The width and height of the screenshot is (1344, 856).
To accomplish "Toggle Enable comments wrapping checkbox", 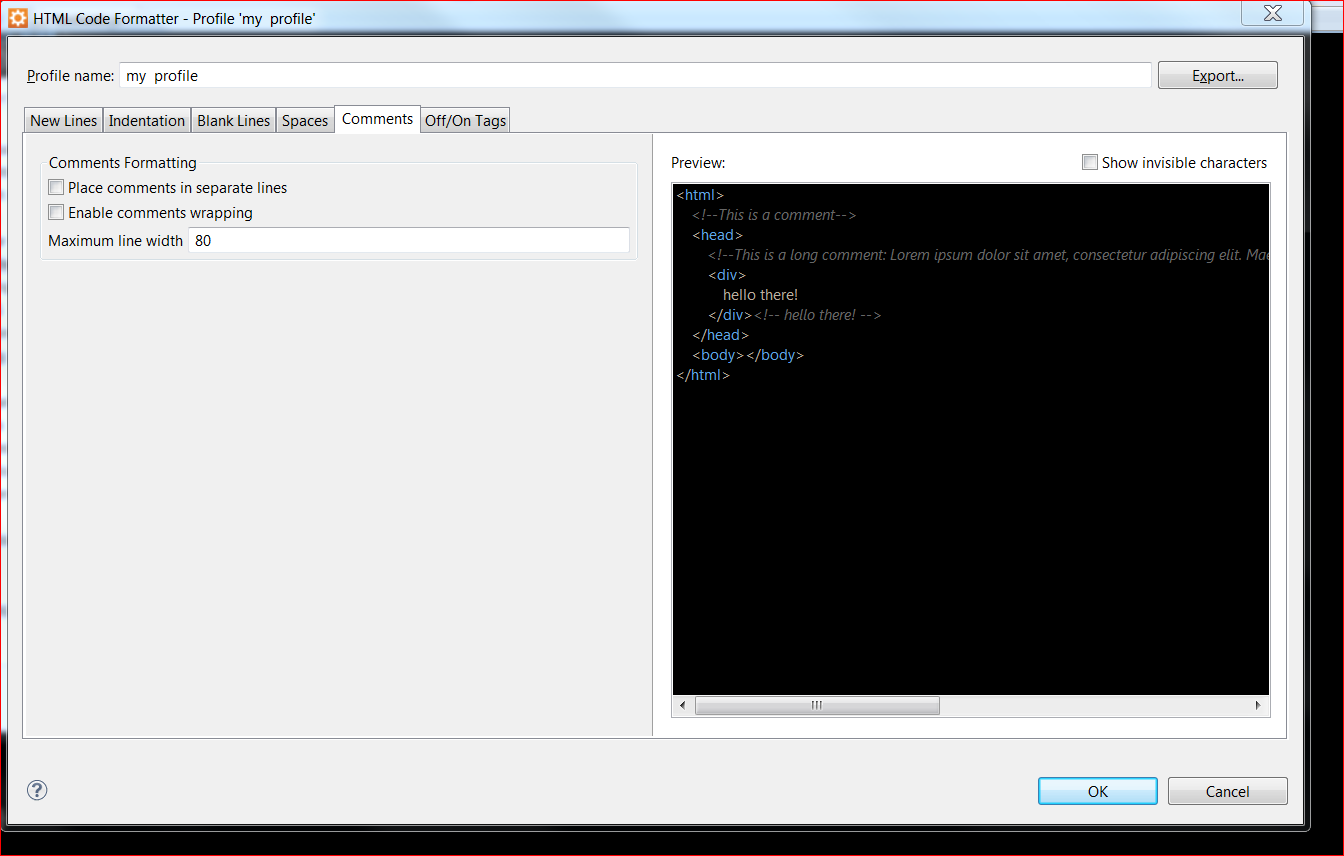I will [56, 212].
